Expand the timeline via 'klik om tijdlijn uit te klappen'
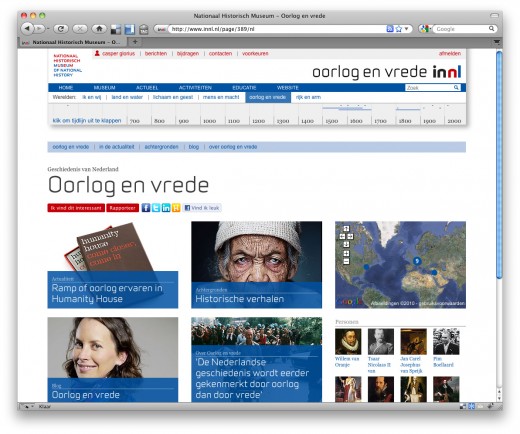Image resolution: width=520 pixels, height=434 pixels. pos(87,121)
